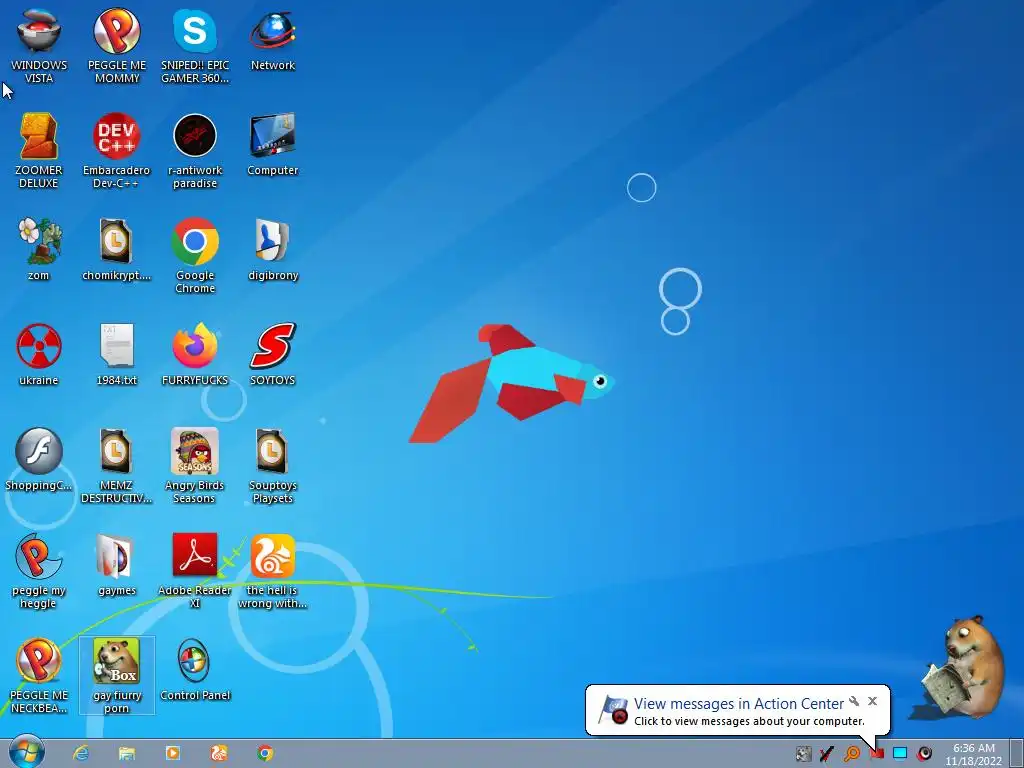Image resolution: width=1024 pixels, height=768 pixels.
Task: Select the peggle my heggle icon
Action: pyautogui.click(x=39, y=571)
